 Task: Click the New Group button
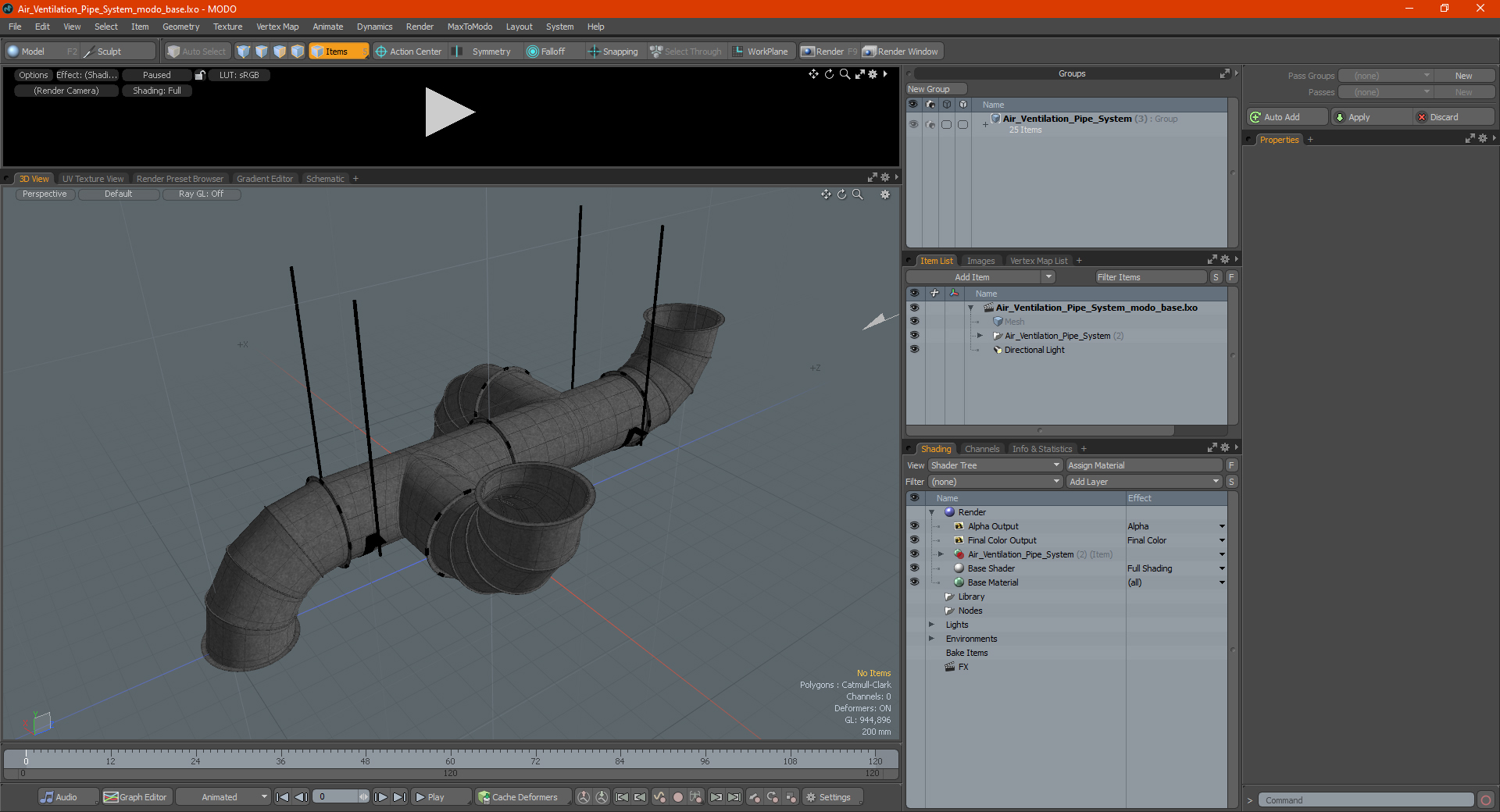tap(936, 89)
